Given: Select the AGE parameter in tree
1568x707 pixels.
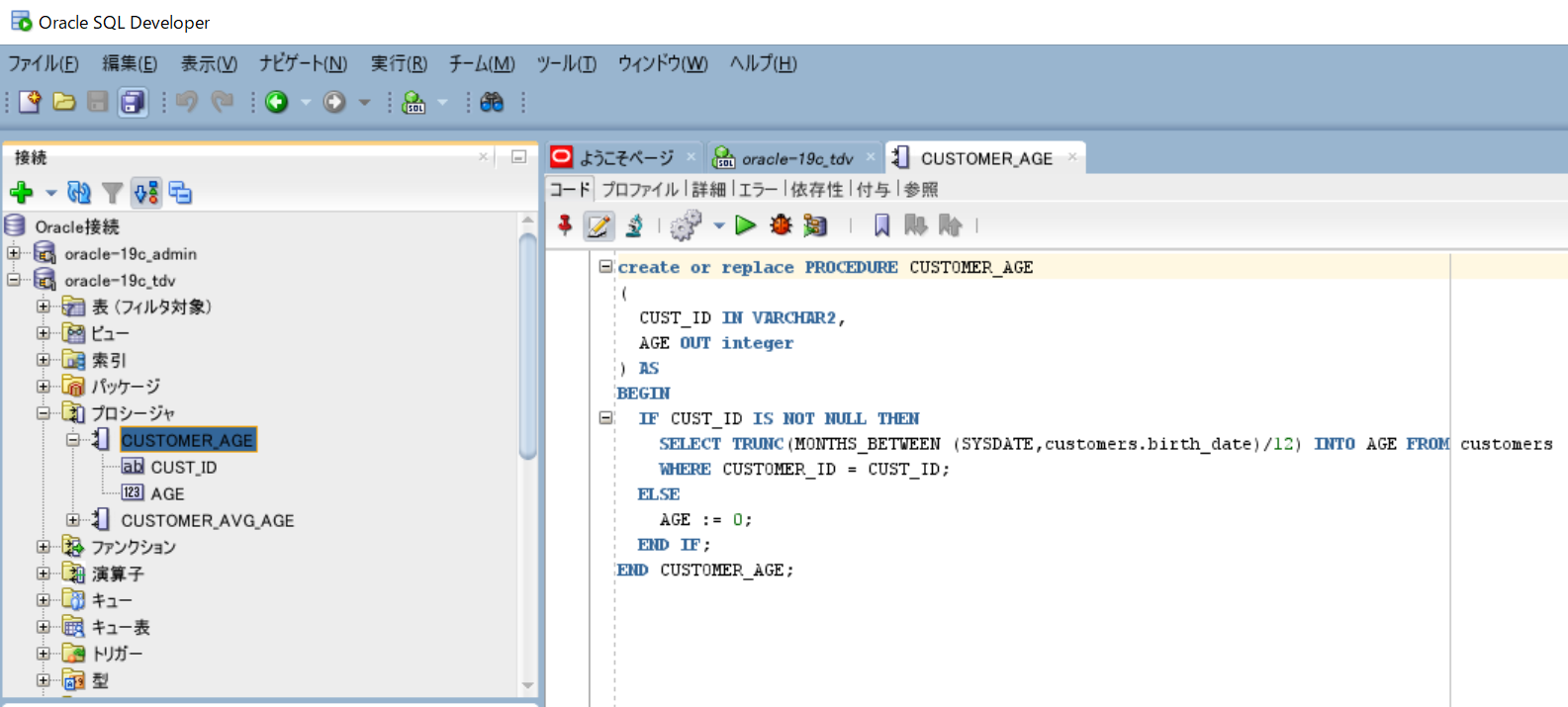Looking at the screenshot, I should click(167, 493).
